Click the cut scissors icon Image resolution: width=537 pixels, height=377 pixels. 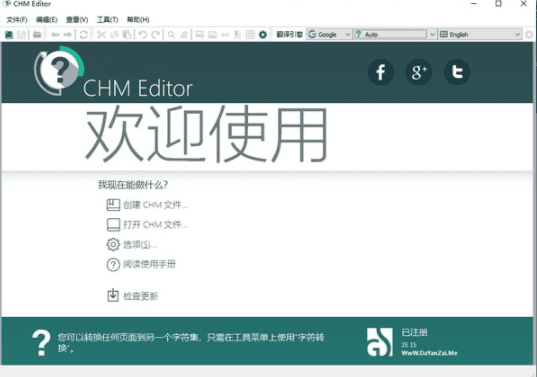pyautogui.click(x=101, y=35)
